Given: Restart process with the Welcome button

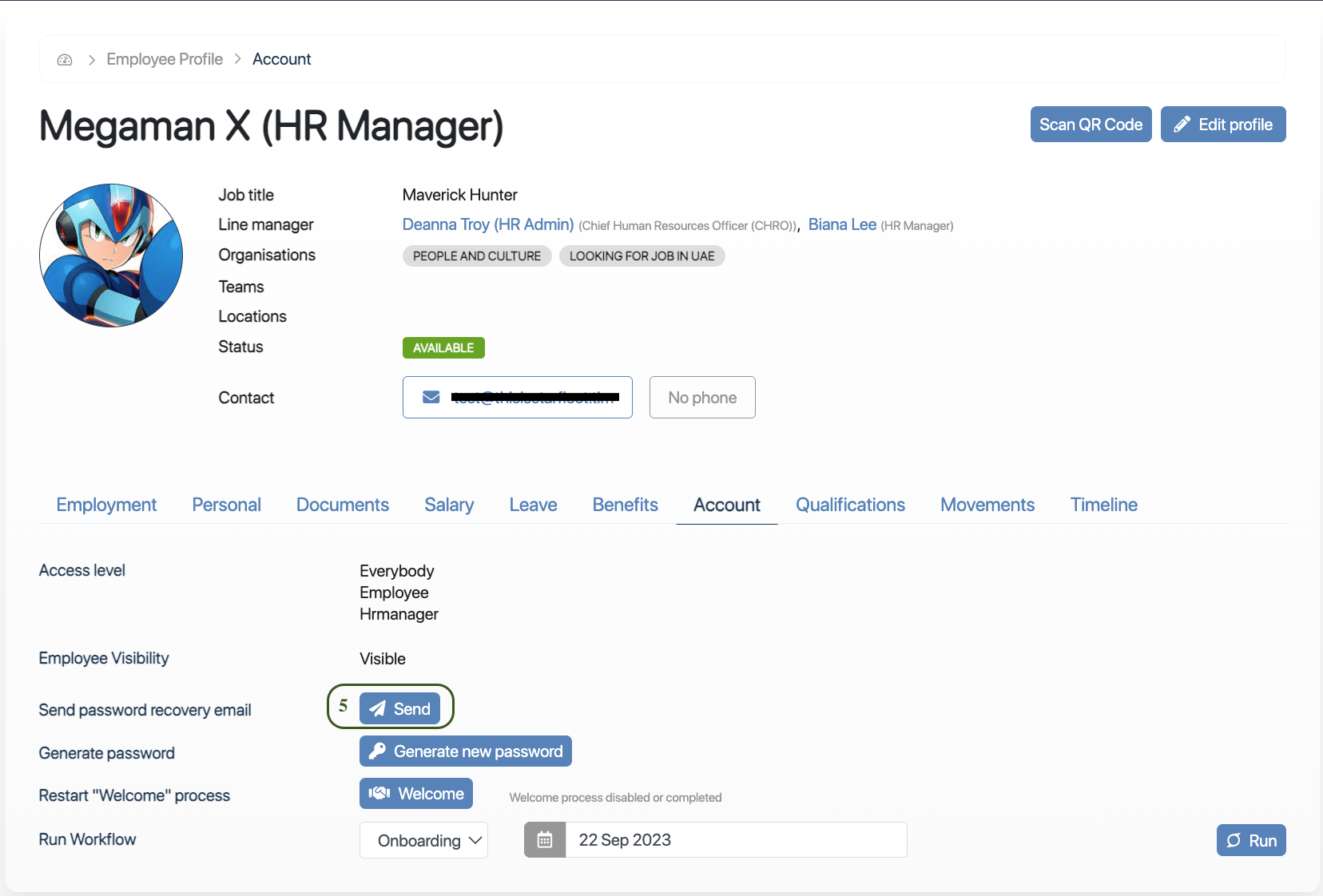Looking at the screenshot, I should tap(416, 794).
